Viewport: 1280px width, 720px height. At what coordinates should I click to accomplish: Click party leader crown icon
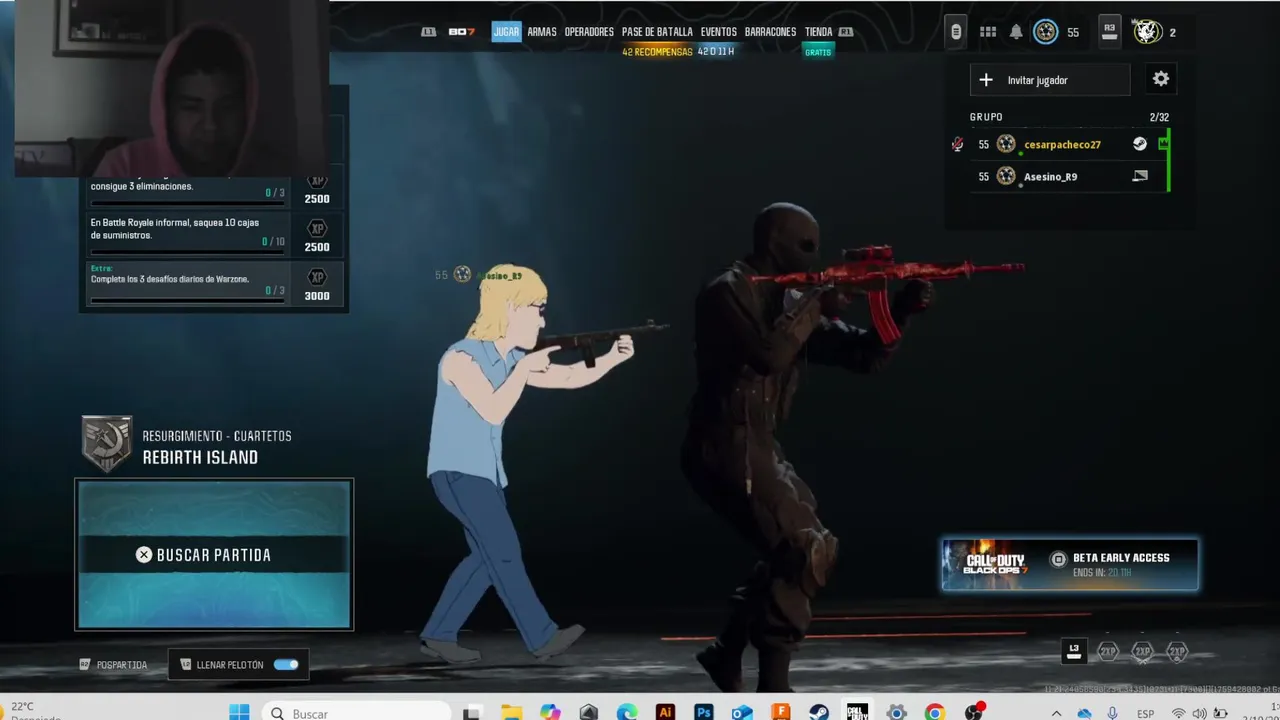1163,144
